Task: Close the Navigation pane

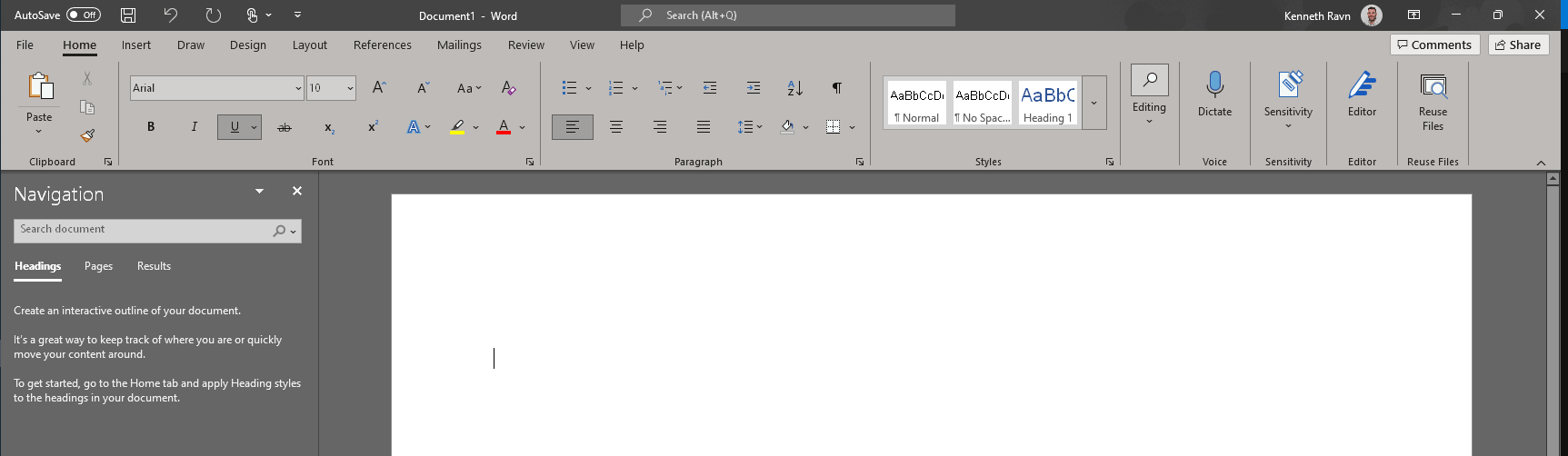Action: (x=296, y=191)
